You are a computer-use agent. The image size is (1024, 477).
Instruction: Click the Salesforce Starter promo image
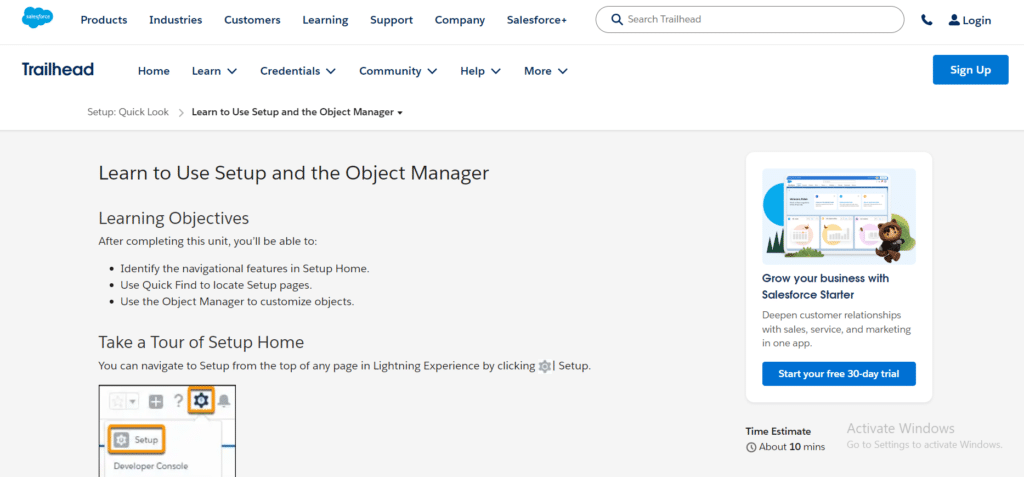[x=839, y=216]
